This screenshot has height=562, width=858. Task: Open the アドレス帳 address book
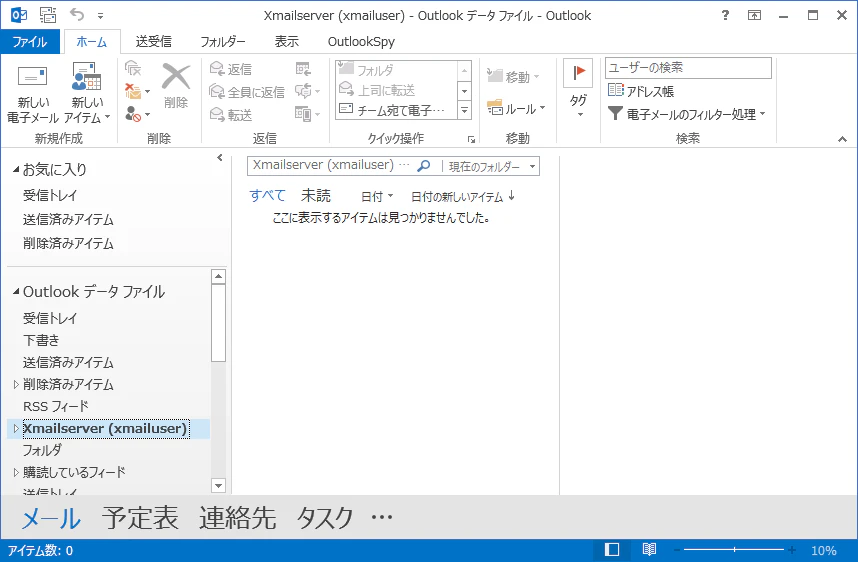641,91
